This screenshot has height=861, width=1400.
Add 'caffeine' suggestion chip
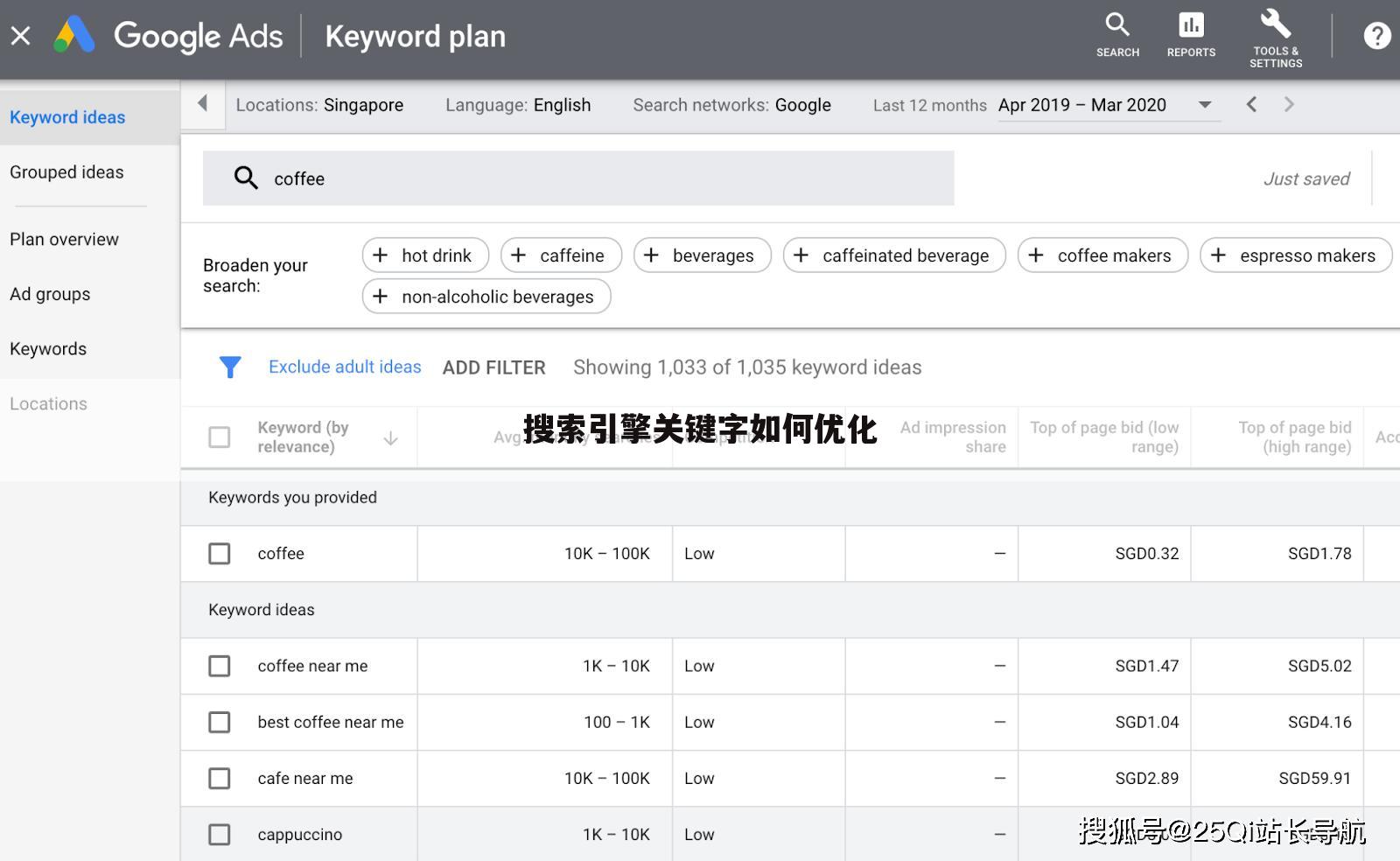[x=561, y=255]
